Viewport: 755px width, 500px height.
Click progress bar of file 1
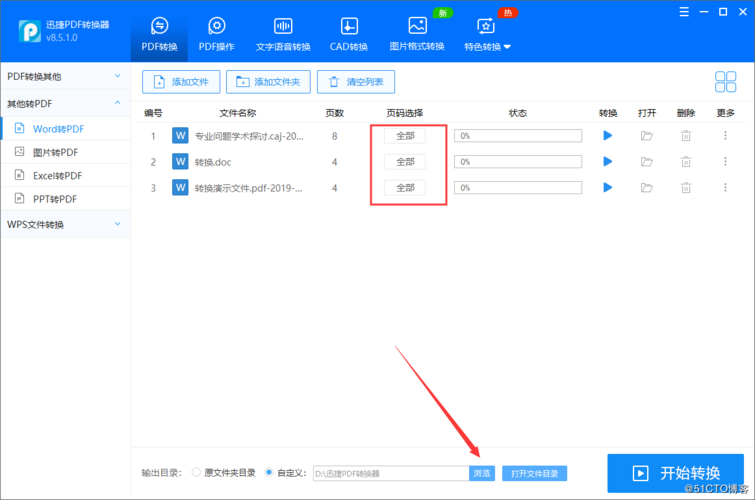[x=518, y=136]
